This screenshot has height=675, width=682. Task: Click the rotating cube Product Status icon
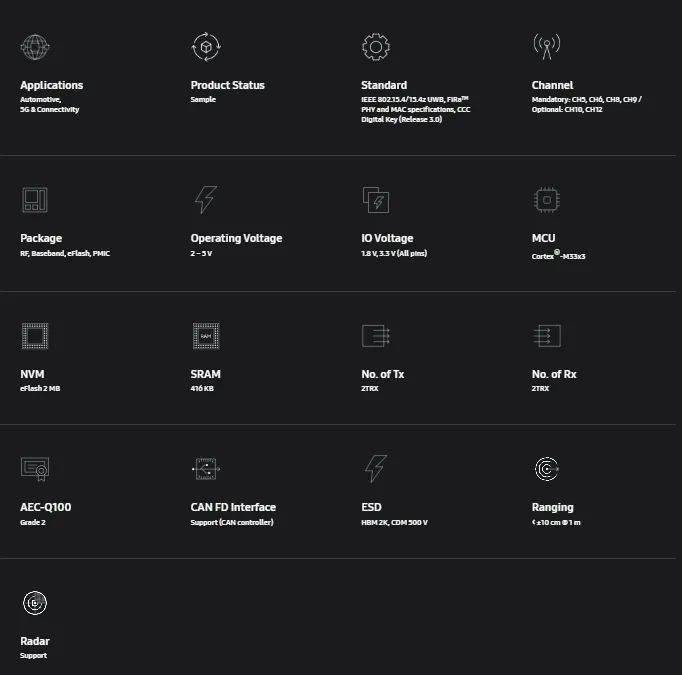pos(206,47)
